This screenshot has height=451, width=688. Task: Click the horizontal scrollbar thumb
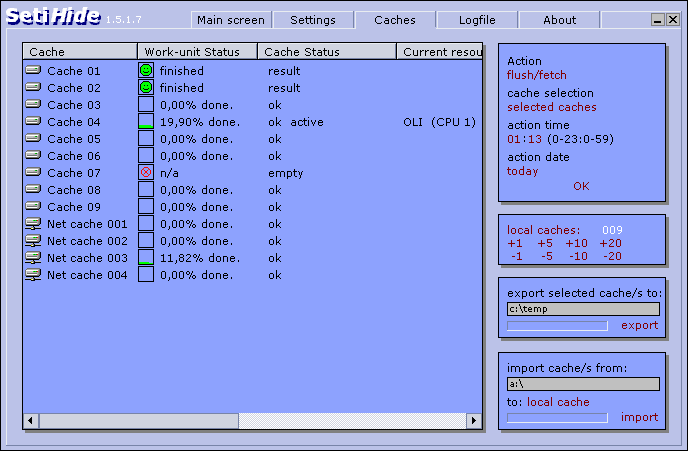coord(139,421)
